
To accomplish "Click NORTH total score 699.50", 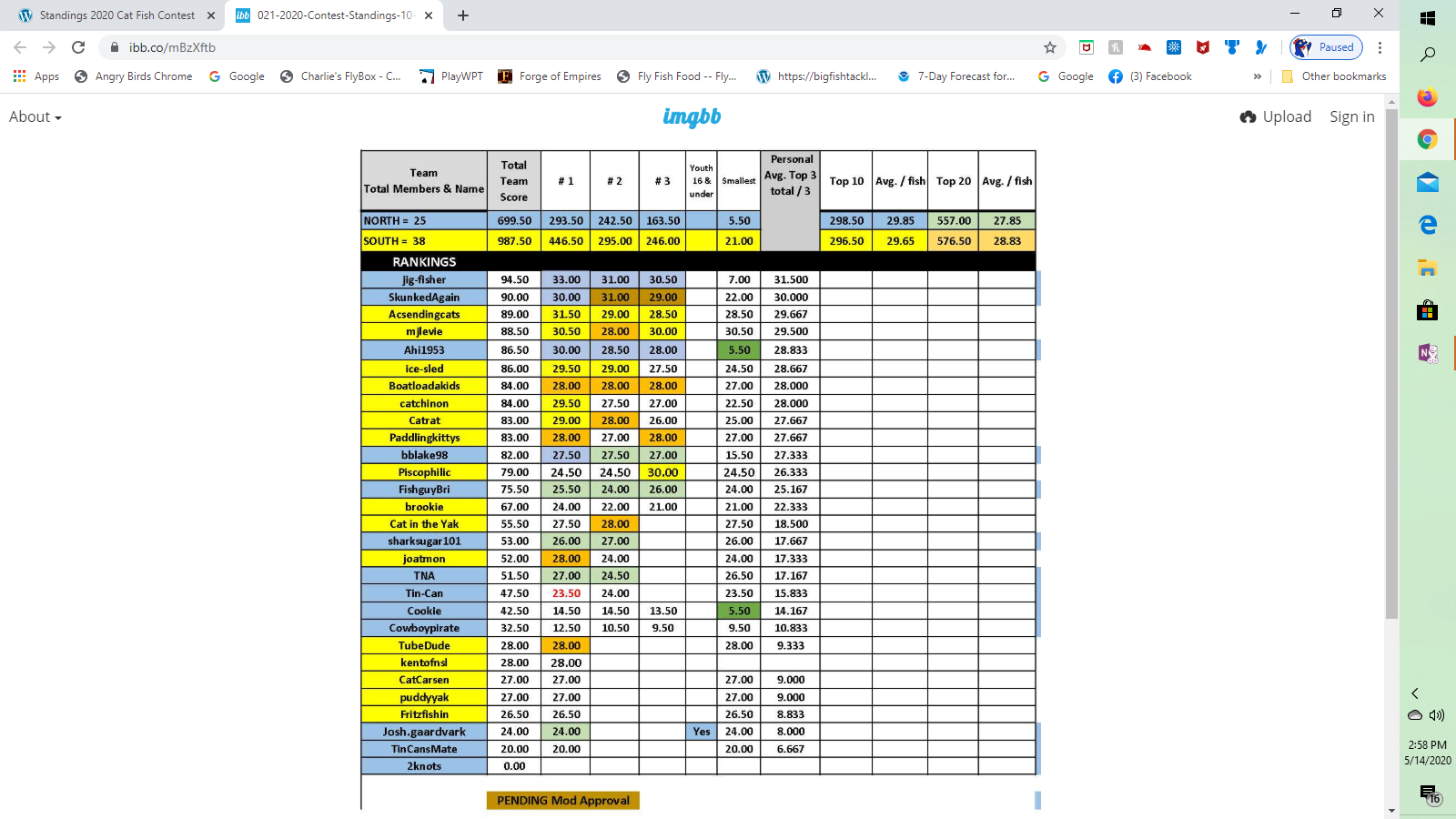I will point(514,220).
